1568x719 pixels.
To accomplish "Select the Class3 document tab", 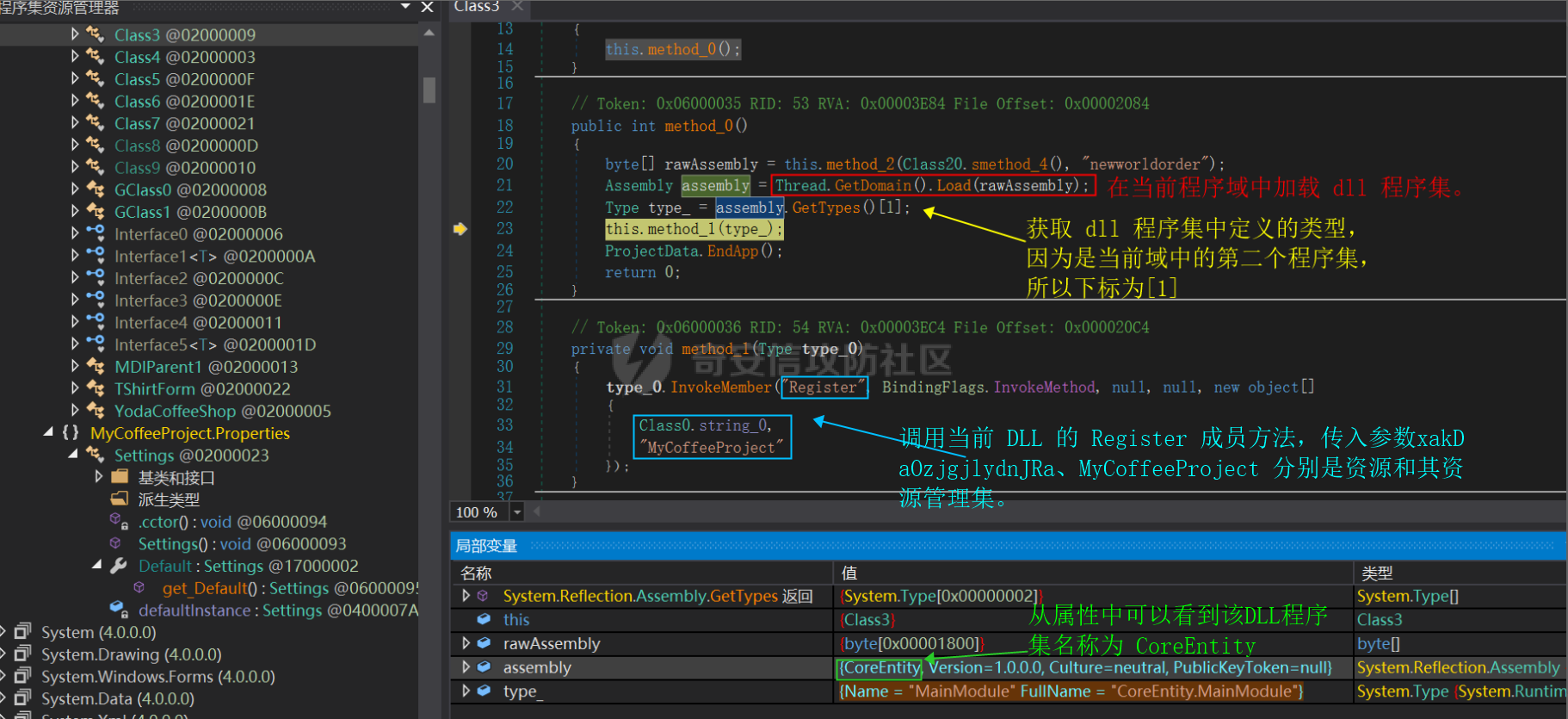I will [477, 7].
